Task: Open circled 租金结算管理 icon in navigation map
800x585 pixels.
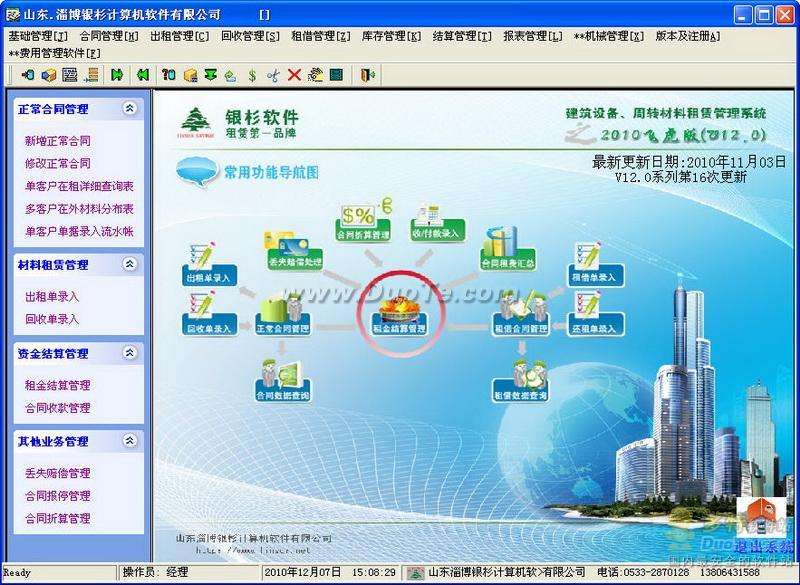Action: point(399,316)
